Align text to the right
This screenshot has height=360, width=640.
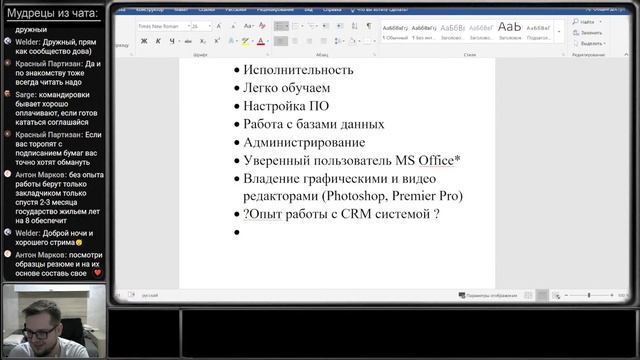point(309,41)
